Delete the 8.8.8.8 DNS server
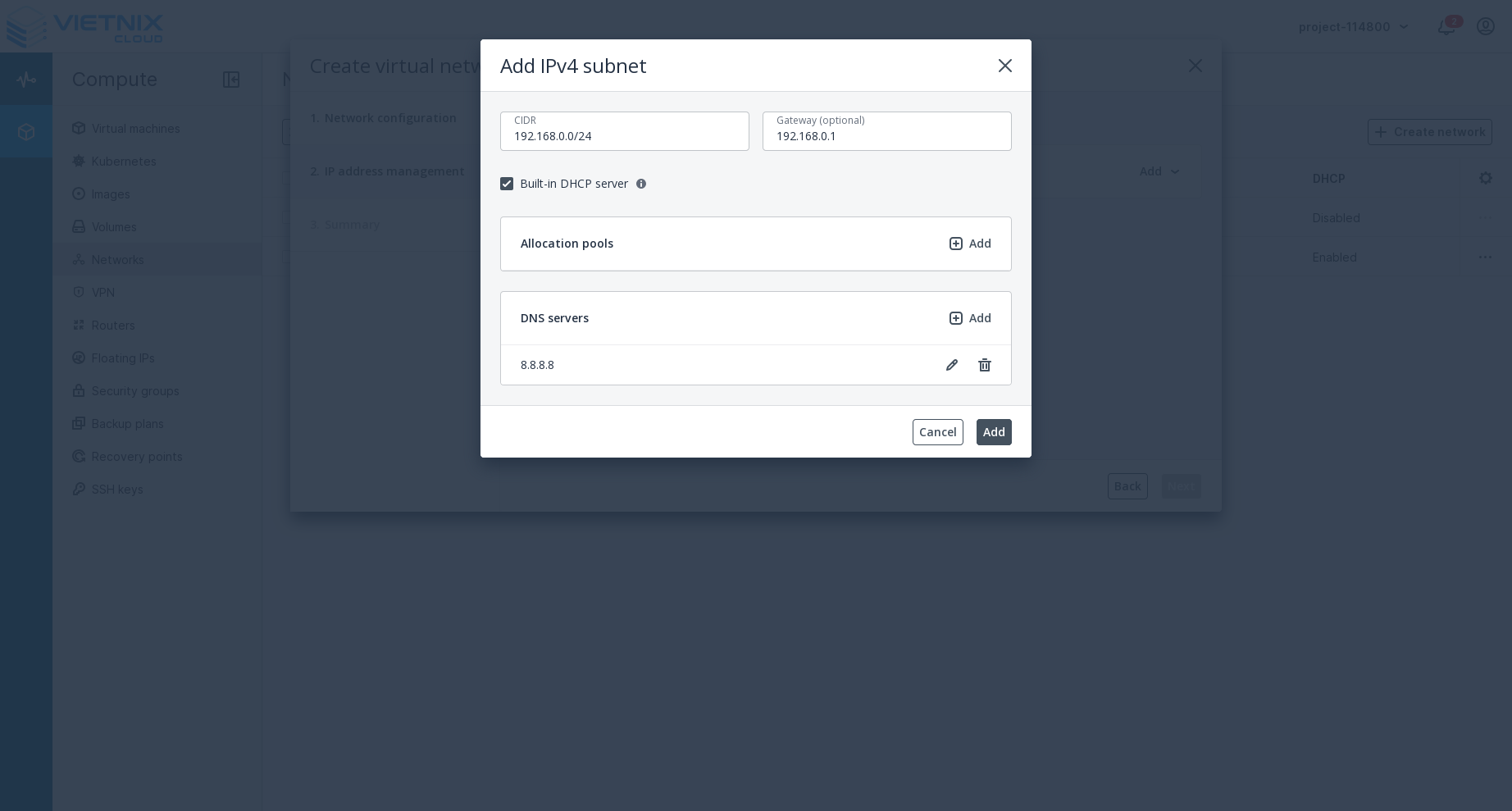 (x=985, y=365)
